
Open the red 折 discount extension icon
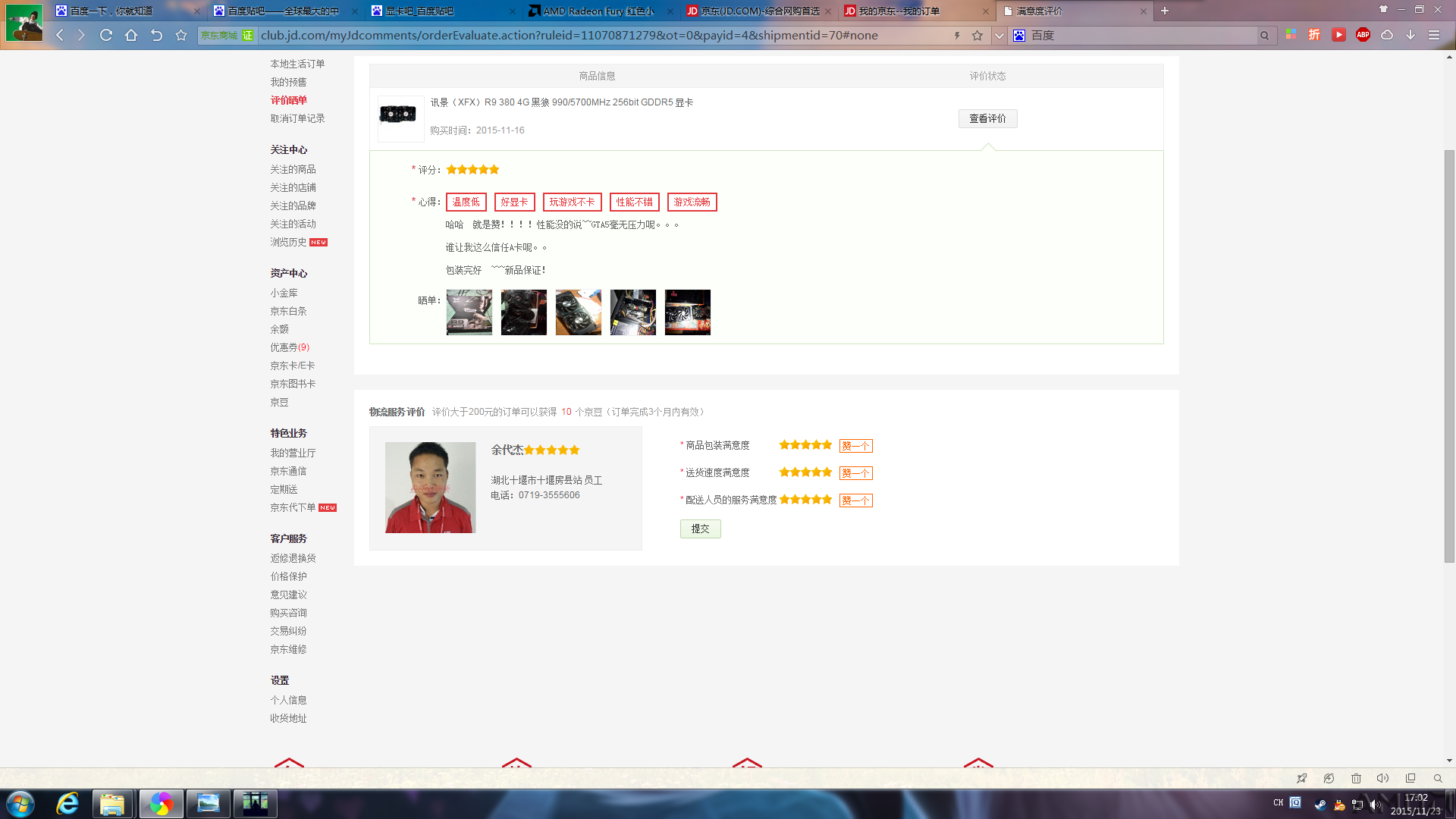pos(1314,35)
